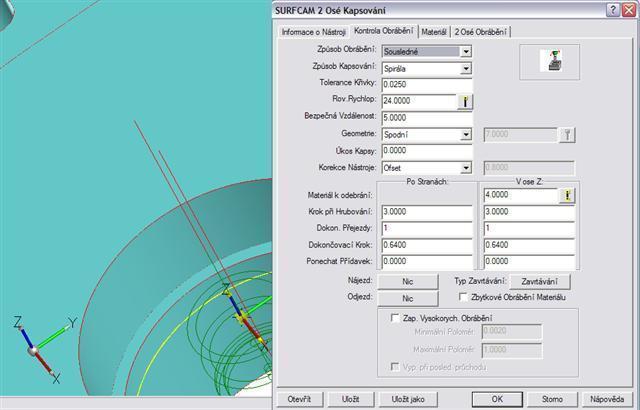Click V ose Z Dokončovací Krok field

[x=529, y=245]
